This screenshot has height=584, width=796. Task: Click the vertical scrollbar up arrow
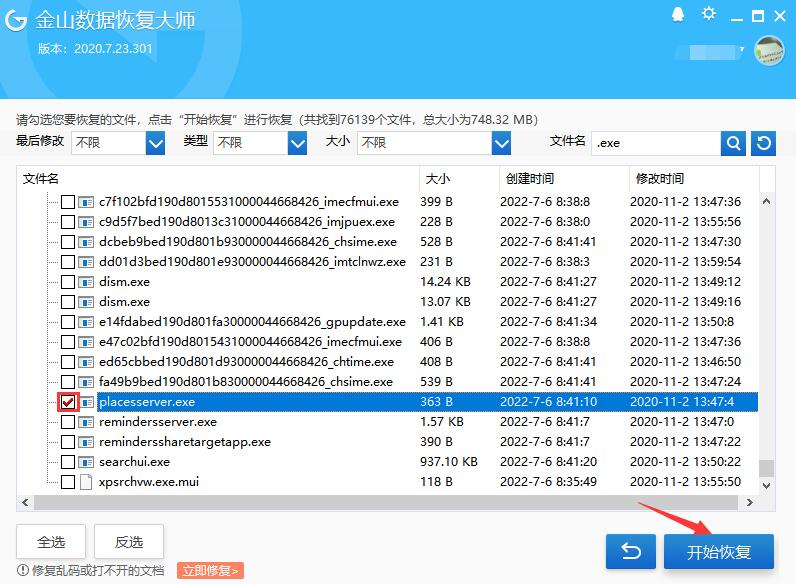pos(767,202)
